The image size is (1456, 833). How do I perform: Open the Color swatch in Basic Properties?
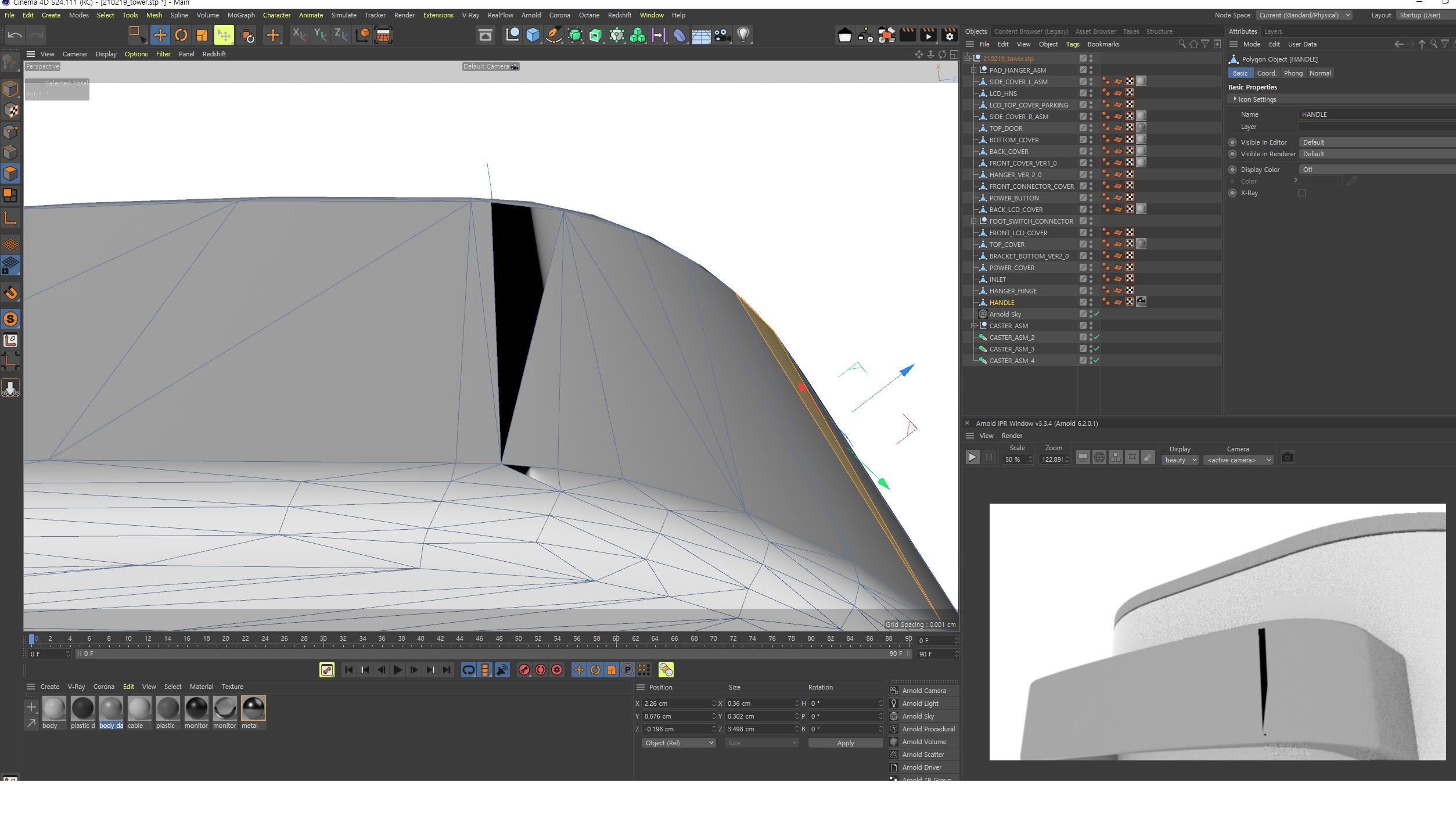click(1321, 181)
